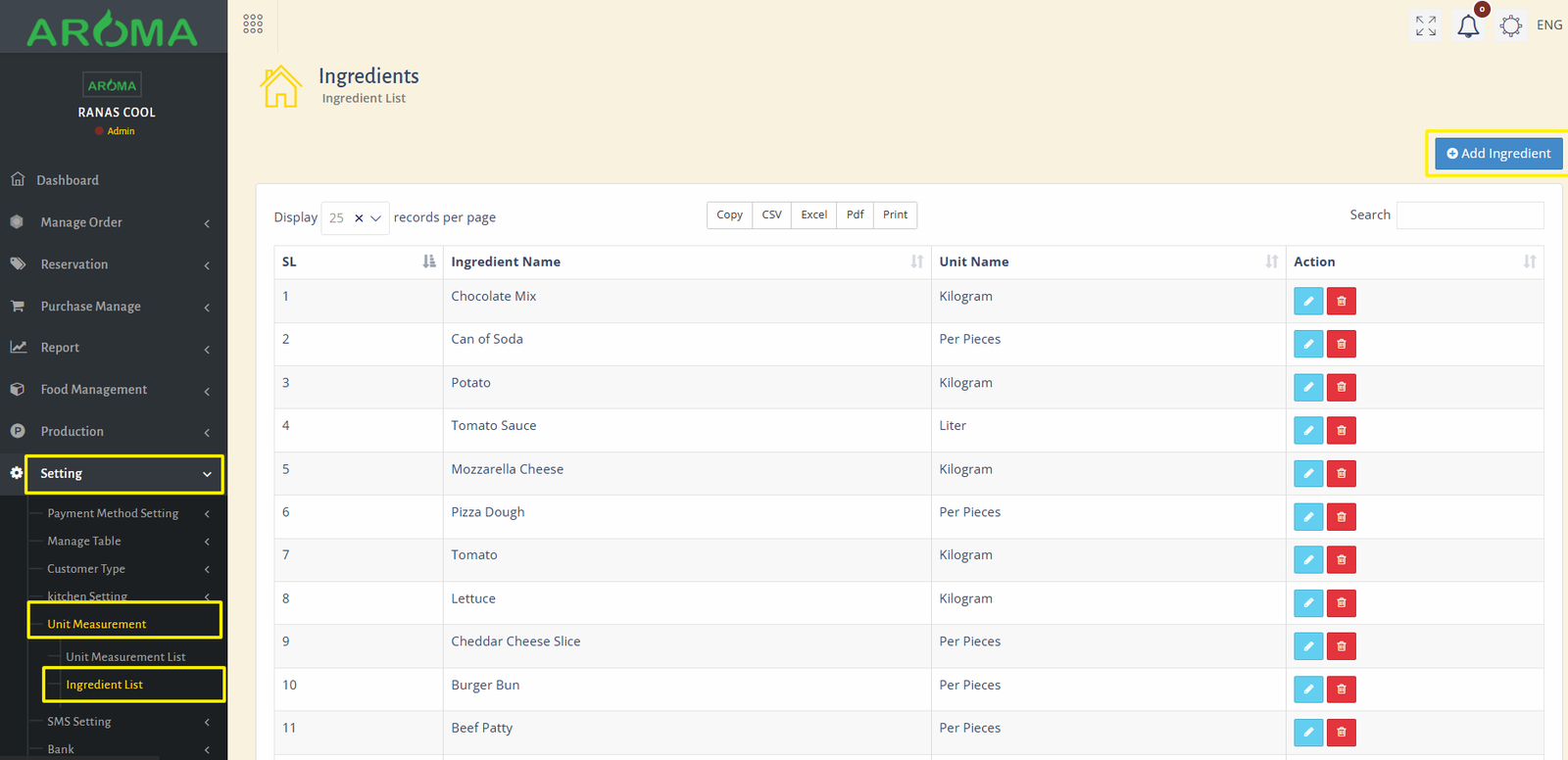Image resolution: width=1568 pixels, height=760 pixels.
Task: Open Unit Measurement List in sidebar
Action: pos(125,657)
